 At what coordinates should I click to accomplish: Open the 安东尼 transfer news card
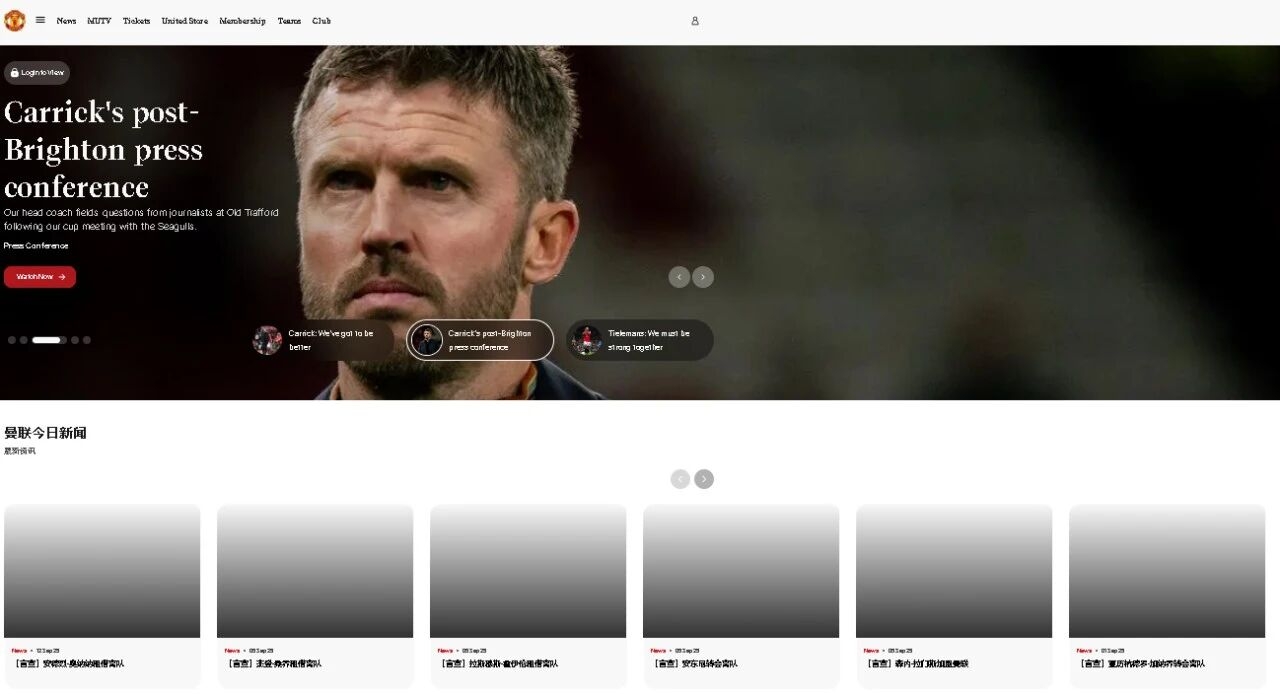click(741, 596)
